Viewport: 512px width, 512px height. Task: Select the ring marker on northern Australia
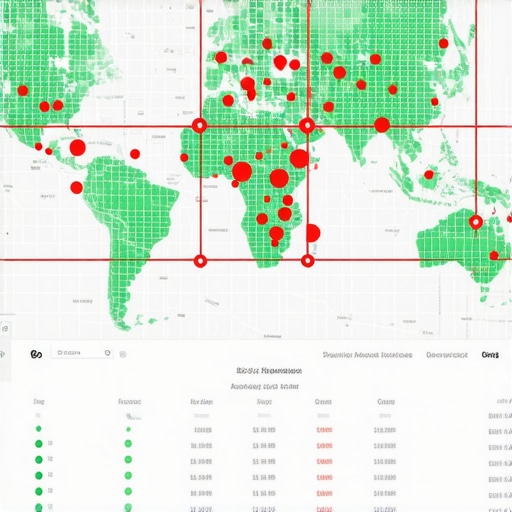pos(476,222)
